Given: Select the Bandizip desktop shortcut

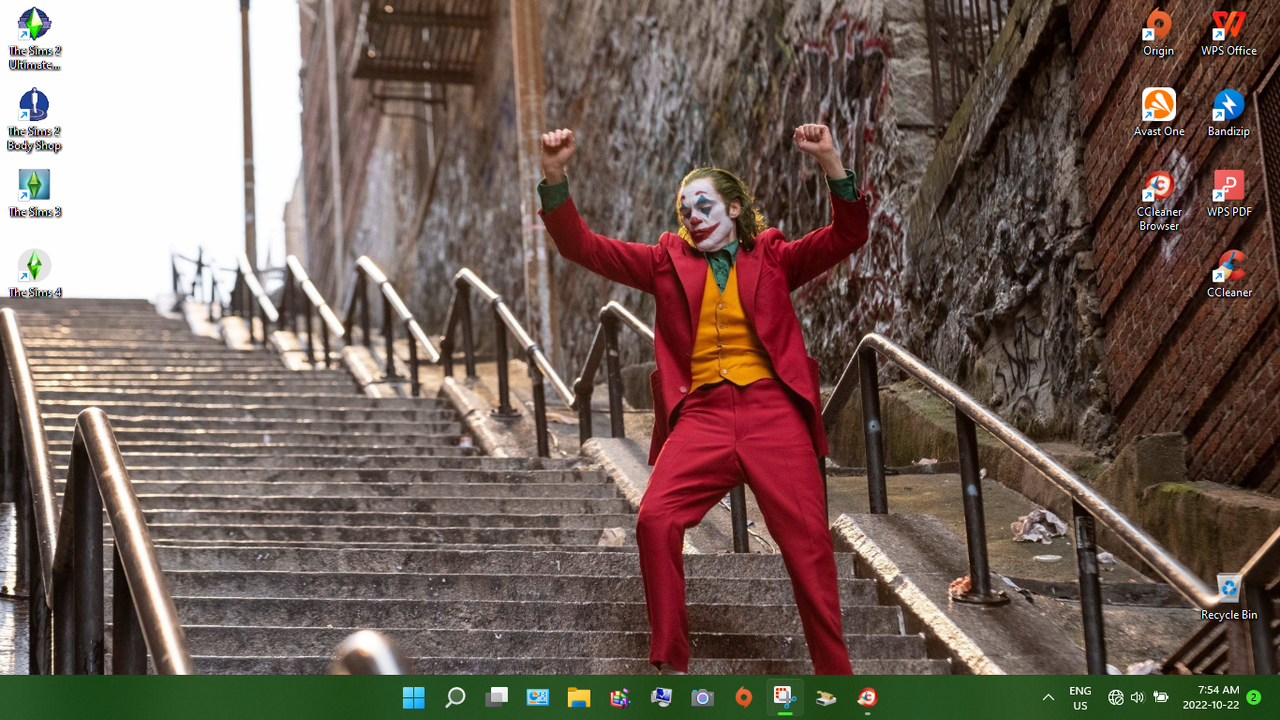Looking at the screenshot, I should (x=1228, y=112).
